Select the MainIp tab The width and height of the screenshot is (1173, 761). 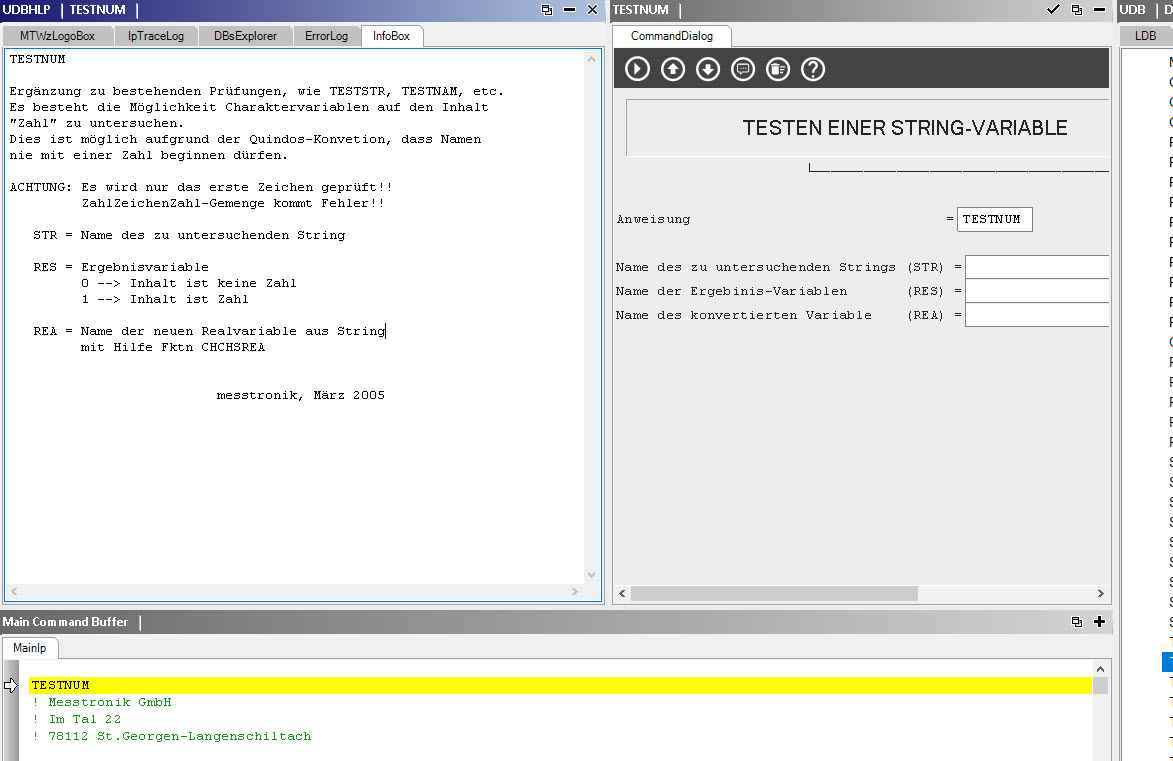coord(30,648)
